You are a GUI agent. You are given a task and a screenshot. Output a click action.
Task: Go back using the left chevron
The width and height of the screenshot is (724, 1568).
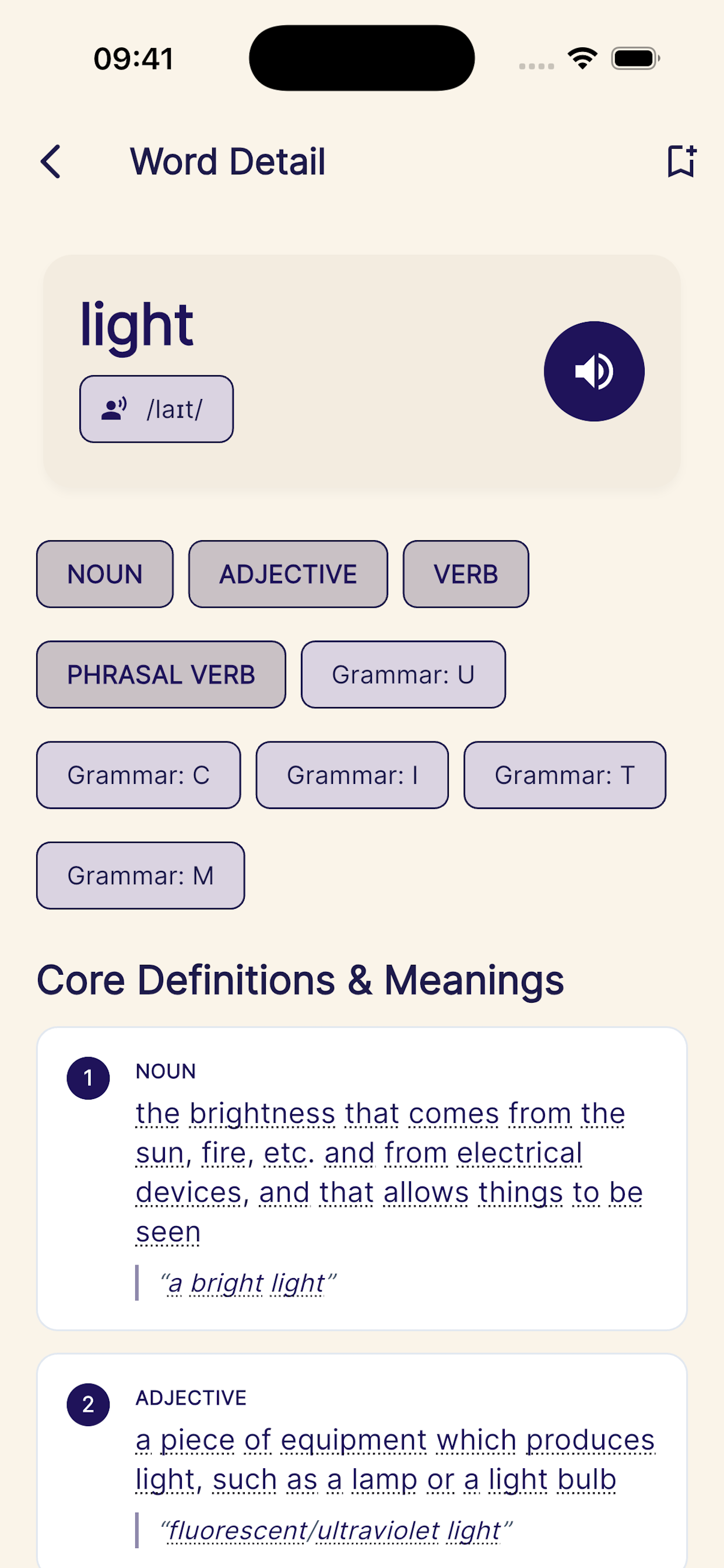[x=51, y=162]
